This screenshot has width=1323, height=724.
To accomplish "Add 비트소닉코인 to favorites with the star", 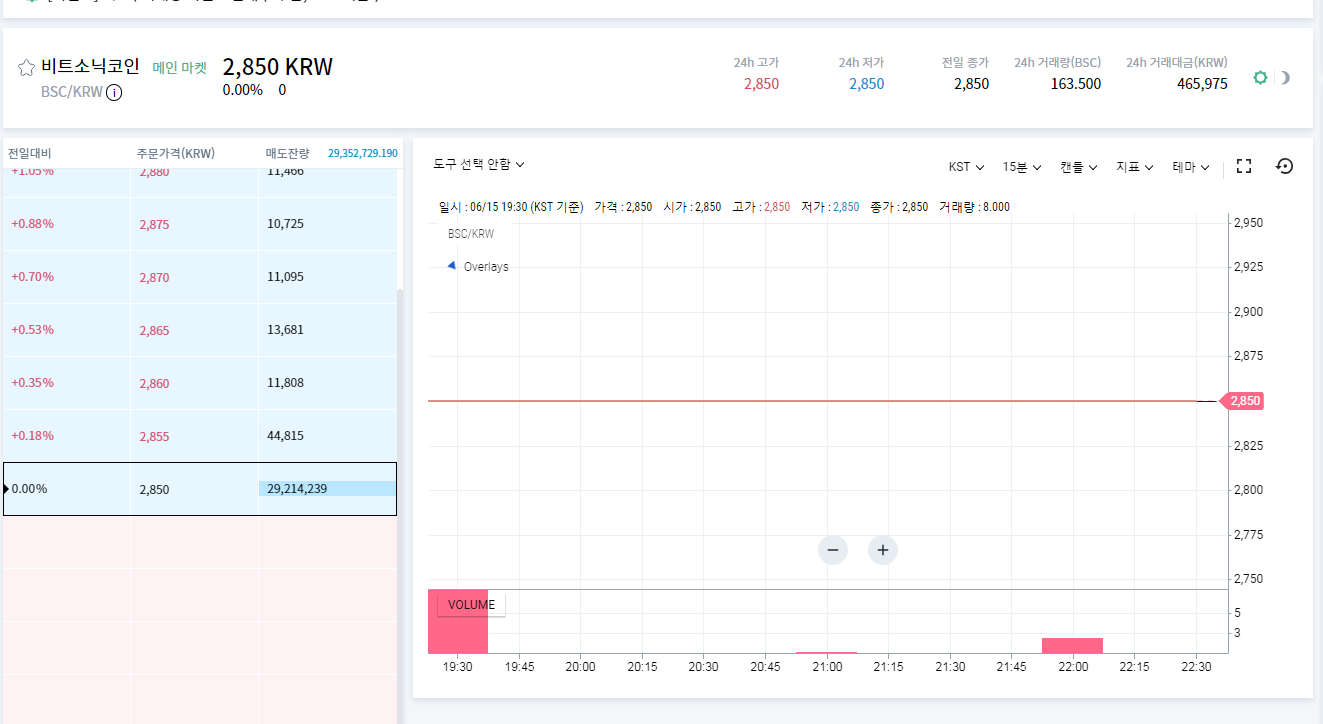I will [x=27, y=68].
